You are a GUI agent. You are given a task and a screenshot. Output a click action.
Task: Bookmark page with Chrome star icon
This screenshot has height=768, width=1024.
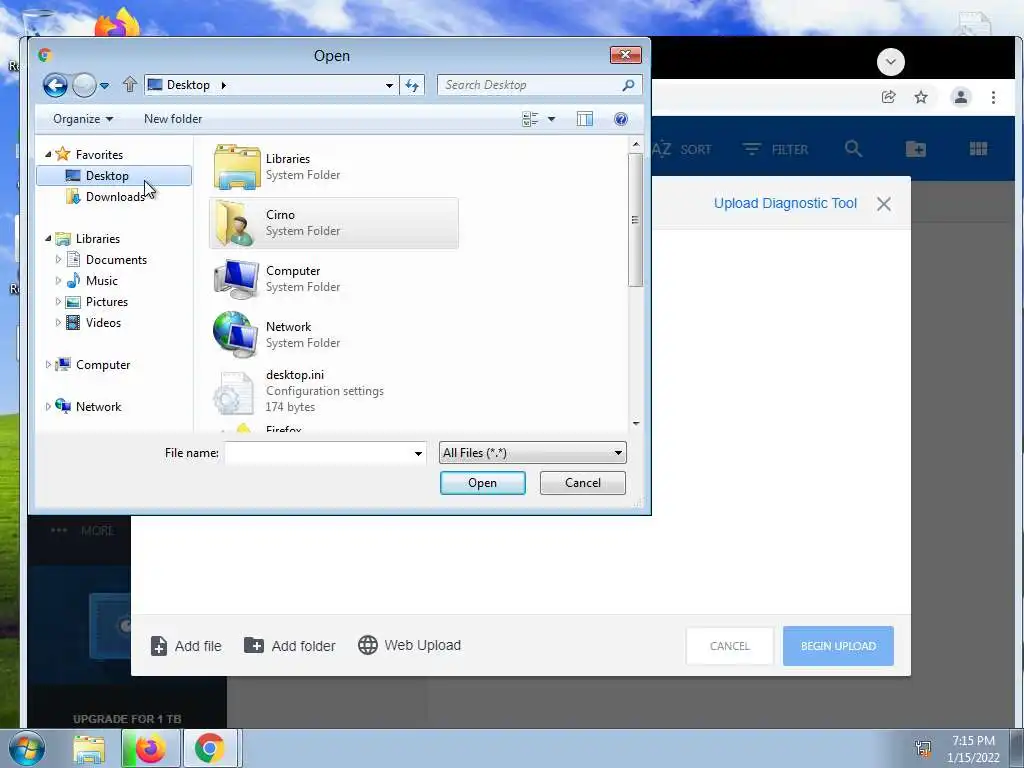pos(921,97)
